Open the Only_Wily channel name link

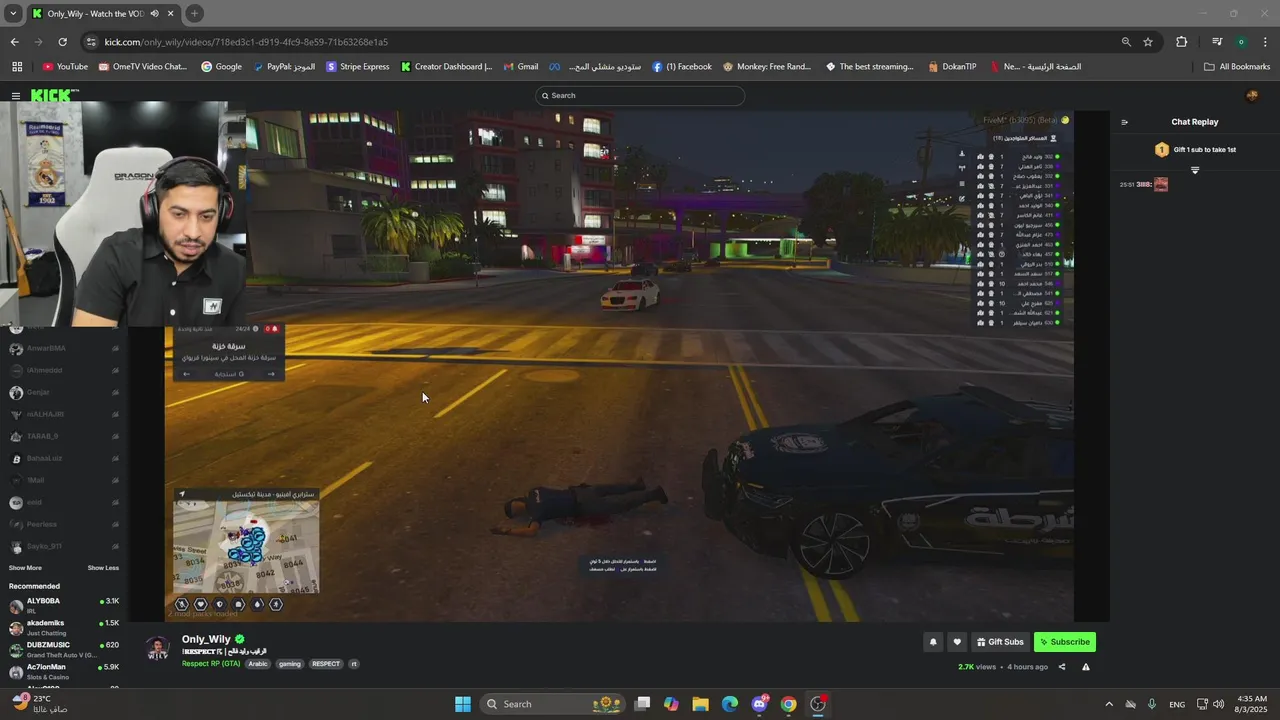206,639
